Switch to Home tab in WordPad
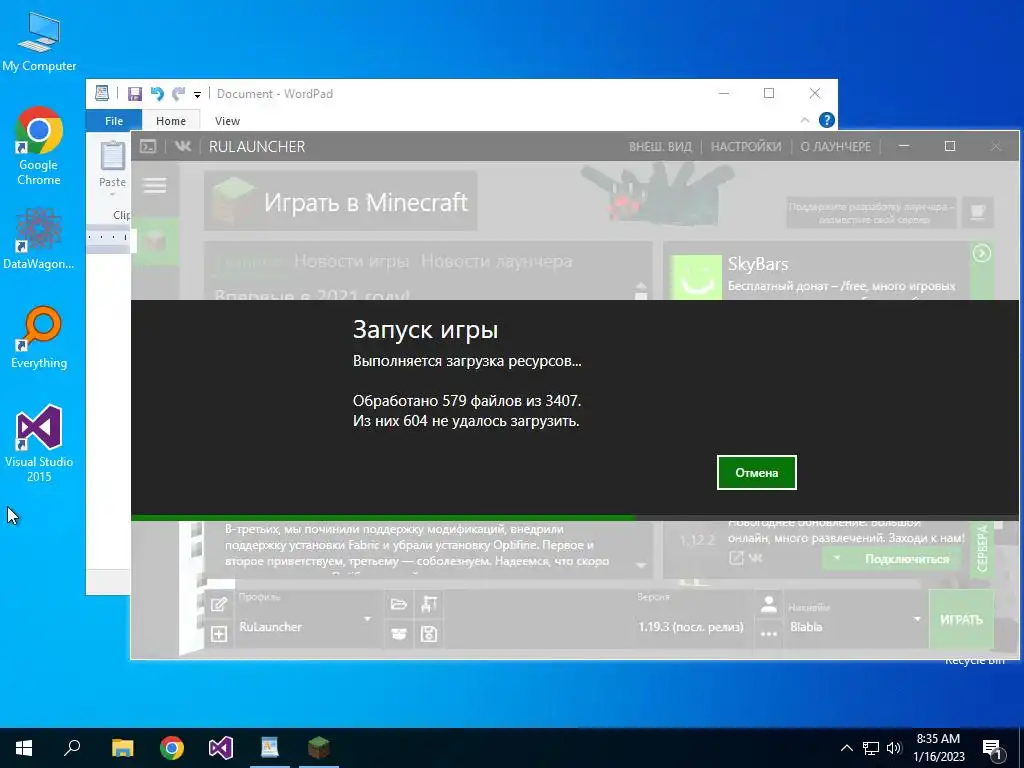The image size is (1024, 768). 170,121
